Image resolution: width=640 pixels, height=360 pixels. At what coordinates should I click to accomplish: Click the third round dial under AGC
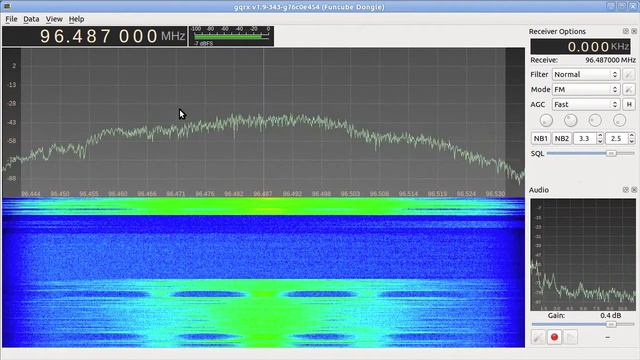tap(595, 120)
